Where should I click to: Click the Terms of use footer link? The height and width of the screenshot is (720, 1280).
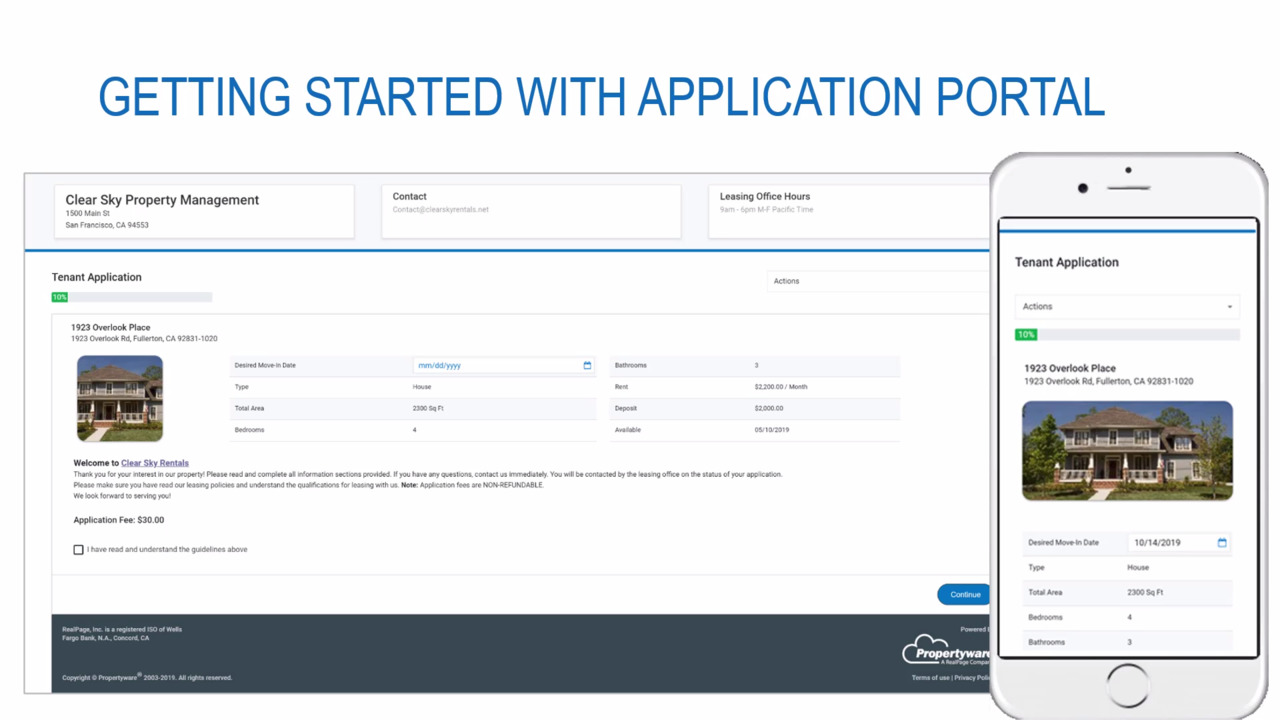pyautogui.click(x=929, y=678)
